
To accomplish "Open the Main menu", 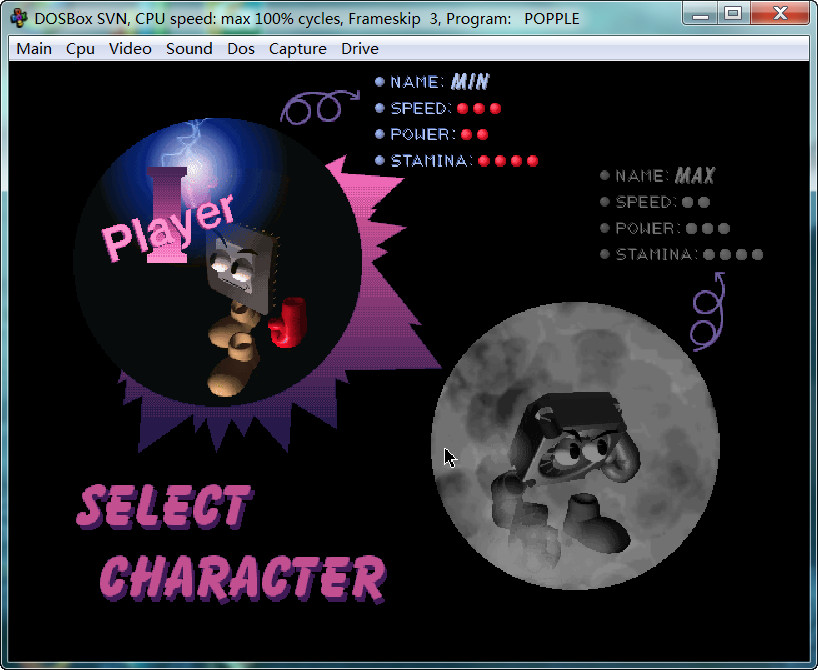I will pos(34,49).
